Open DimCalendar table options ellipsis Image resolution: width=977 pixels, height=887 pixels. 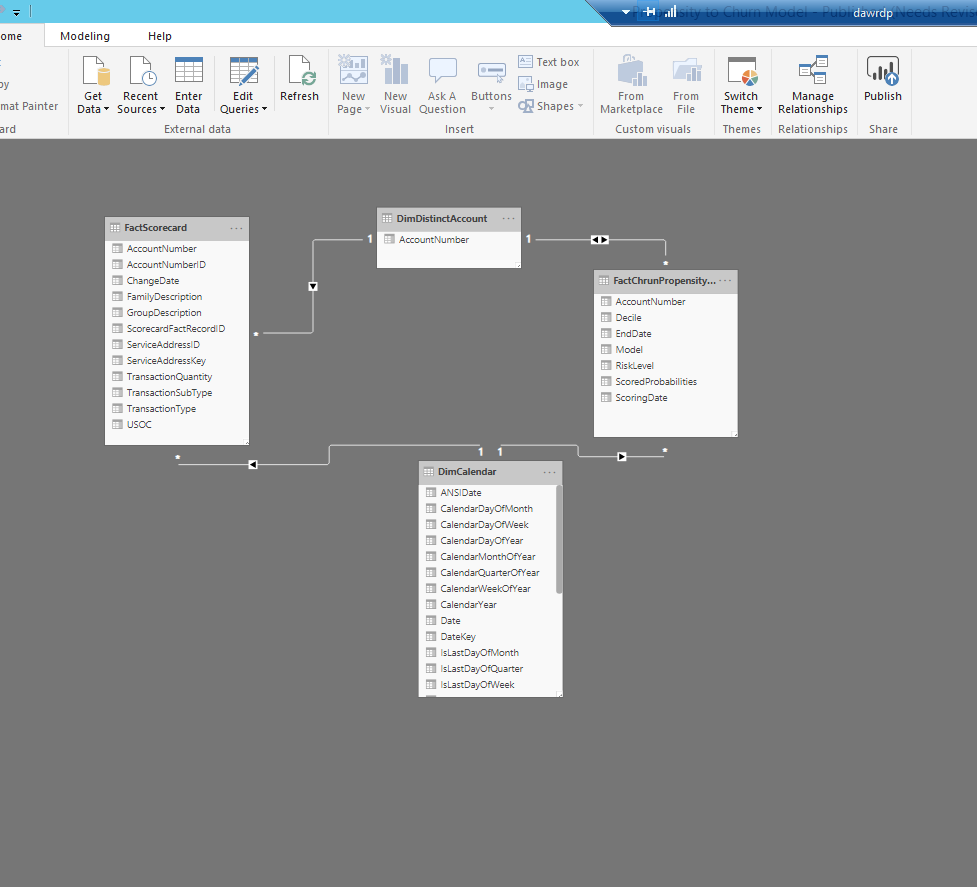pyautogui.click(x=550, y=472)
